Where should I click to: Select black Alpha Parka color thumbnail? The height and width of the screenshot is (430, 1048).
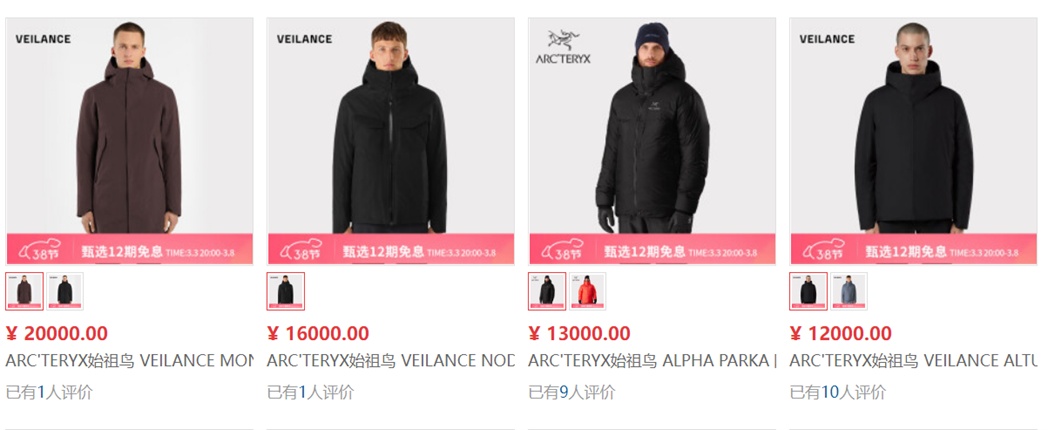547,291
